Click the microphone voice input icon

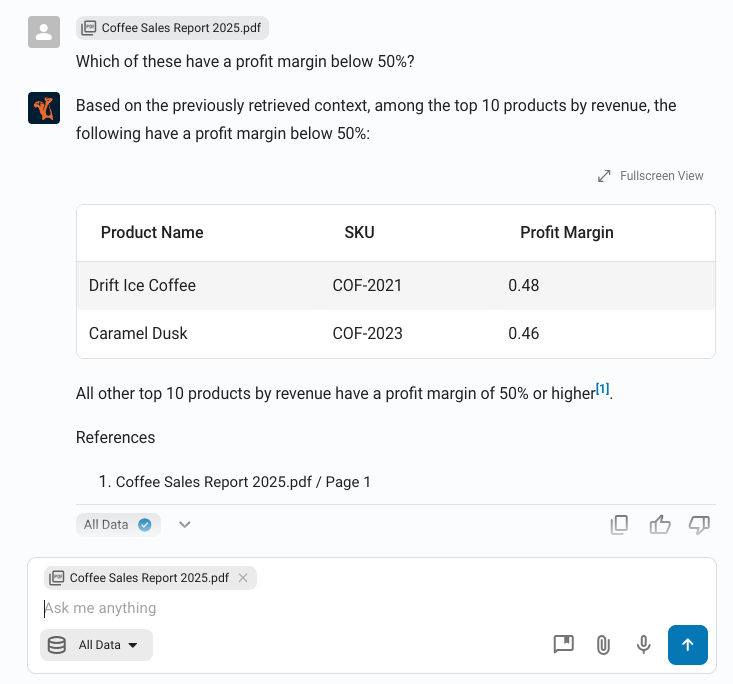pyautogui.click(x=644, y=645)
